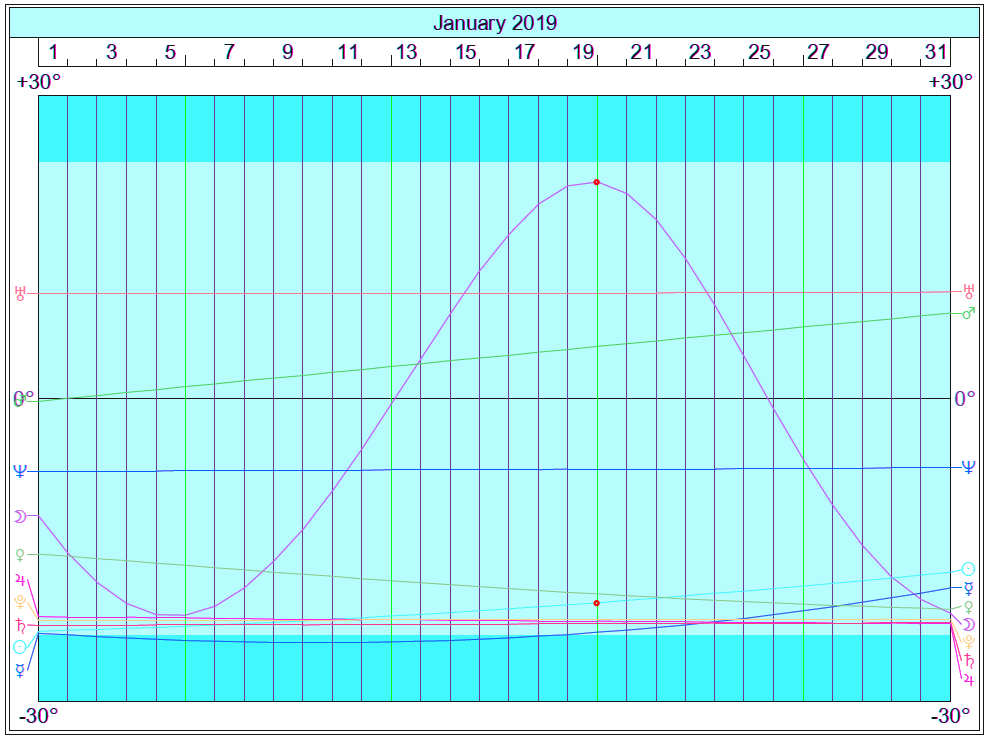Select day 29 in the date ruler
The image size is (989, 742).
click(877, 51)
